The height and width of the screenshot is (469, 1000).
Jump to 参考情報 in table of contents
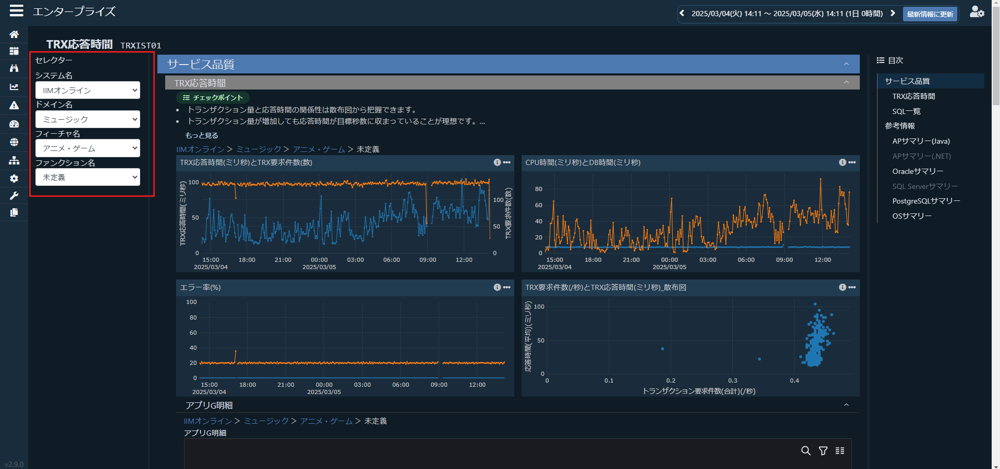click(x=900, y=126)
